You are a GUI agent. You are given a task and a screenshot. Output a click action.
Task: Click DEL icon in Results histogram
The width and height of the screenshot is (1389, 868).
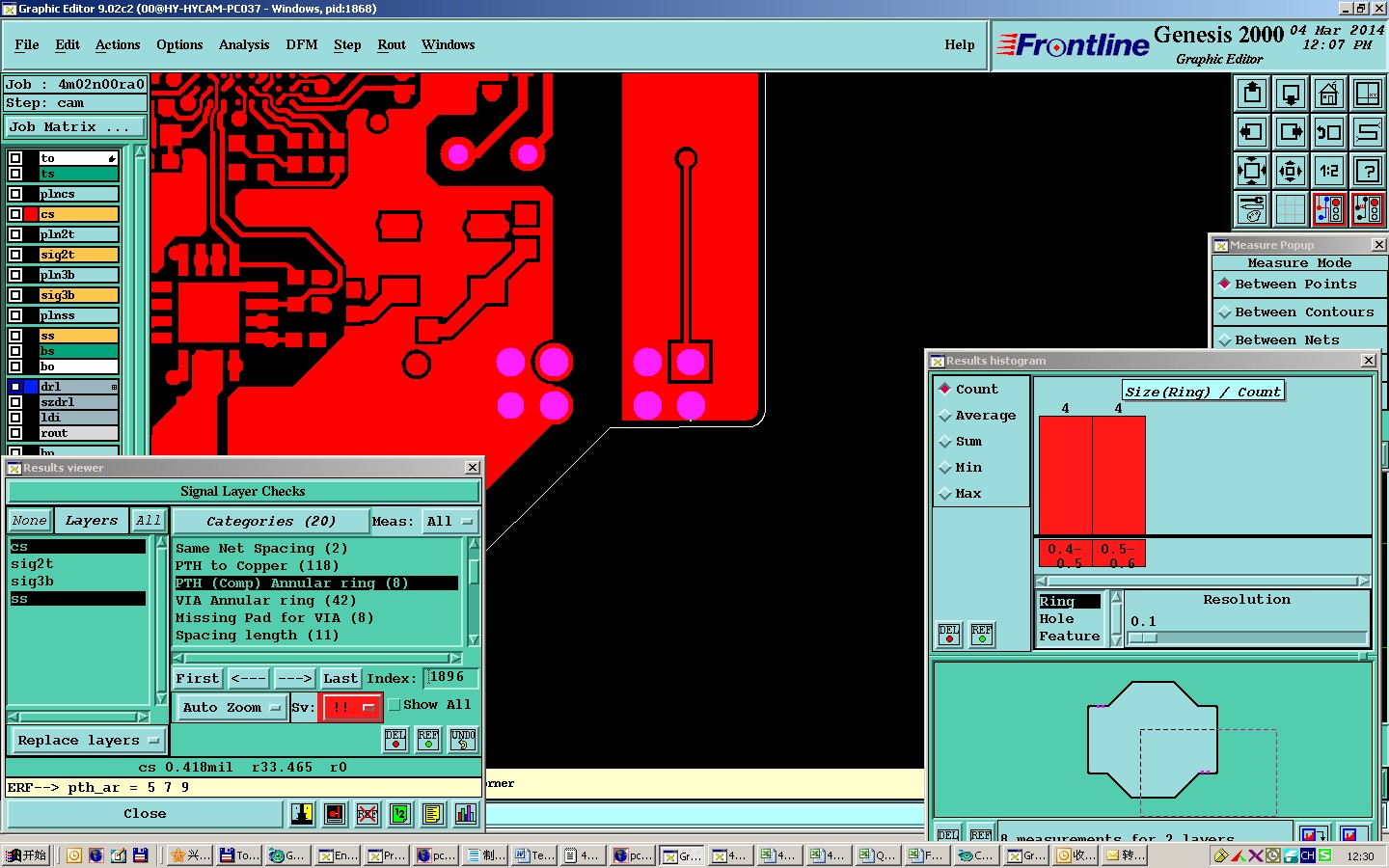(x=950, y=635)
